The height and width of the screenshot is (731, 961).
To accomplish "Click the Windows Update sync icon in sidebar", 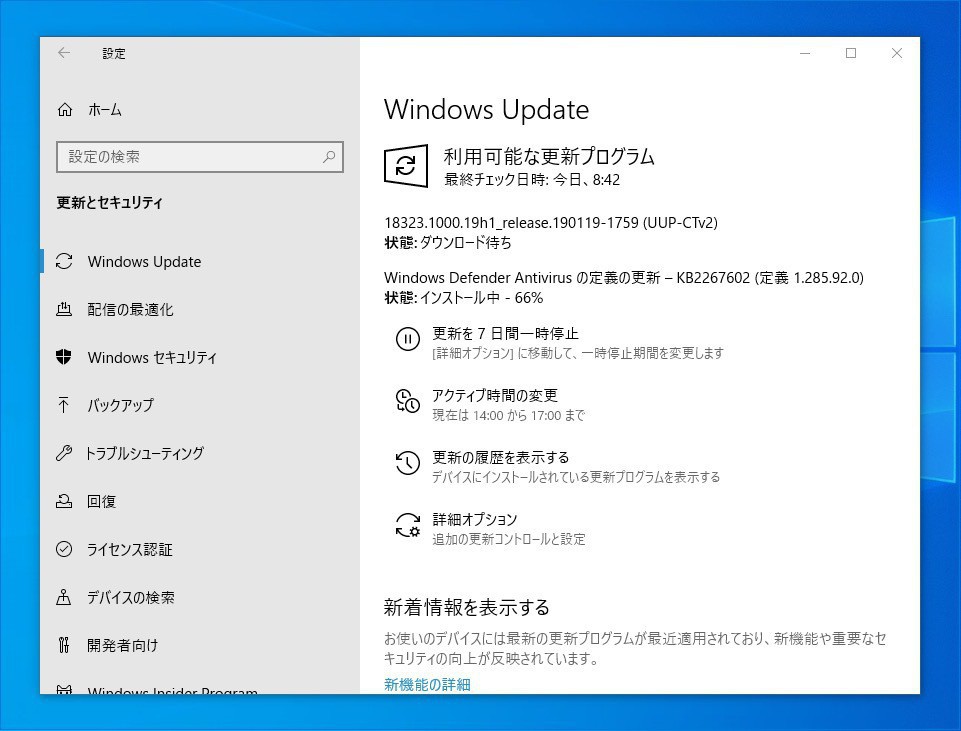I will pos(64,262).
